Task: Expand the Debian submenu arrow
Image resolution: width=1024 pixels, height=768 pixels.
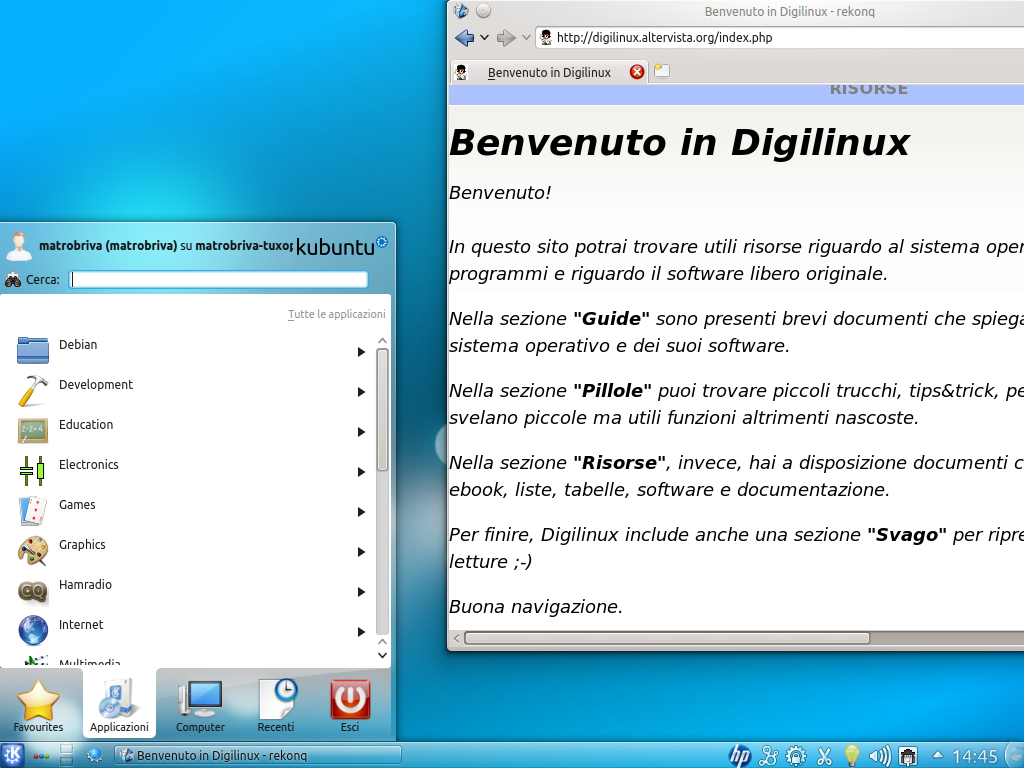Action: (360, 352)
